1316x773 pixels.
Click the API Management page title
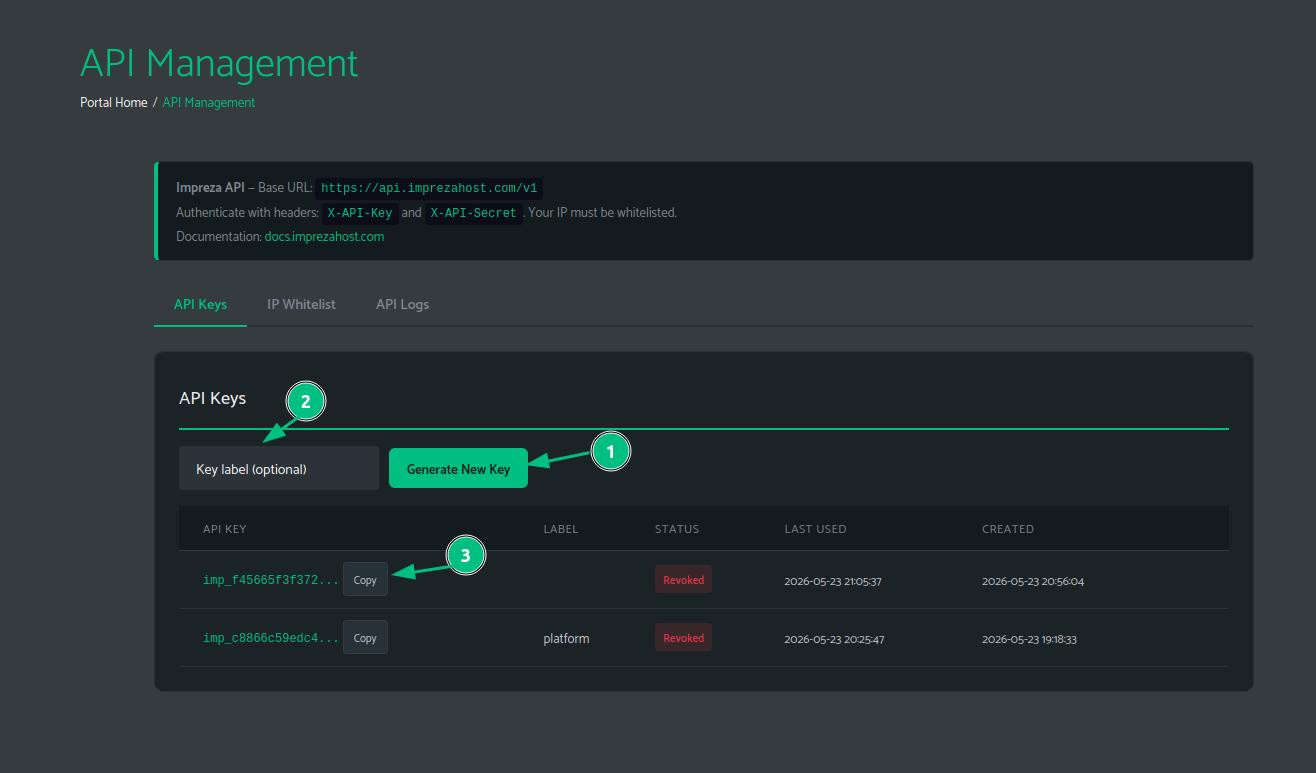coord(219,63)
